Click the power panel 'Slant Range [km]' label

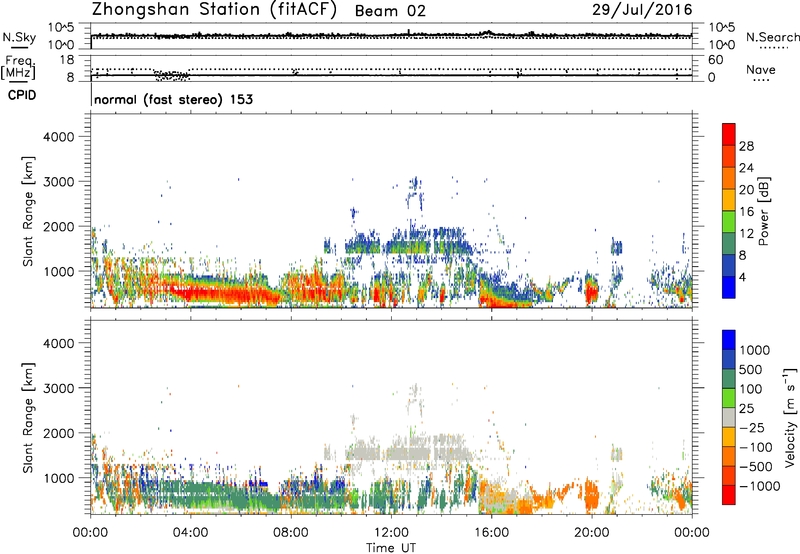coord(28,211)
